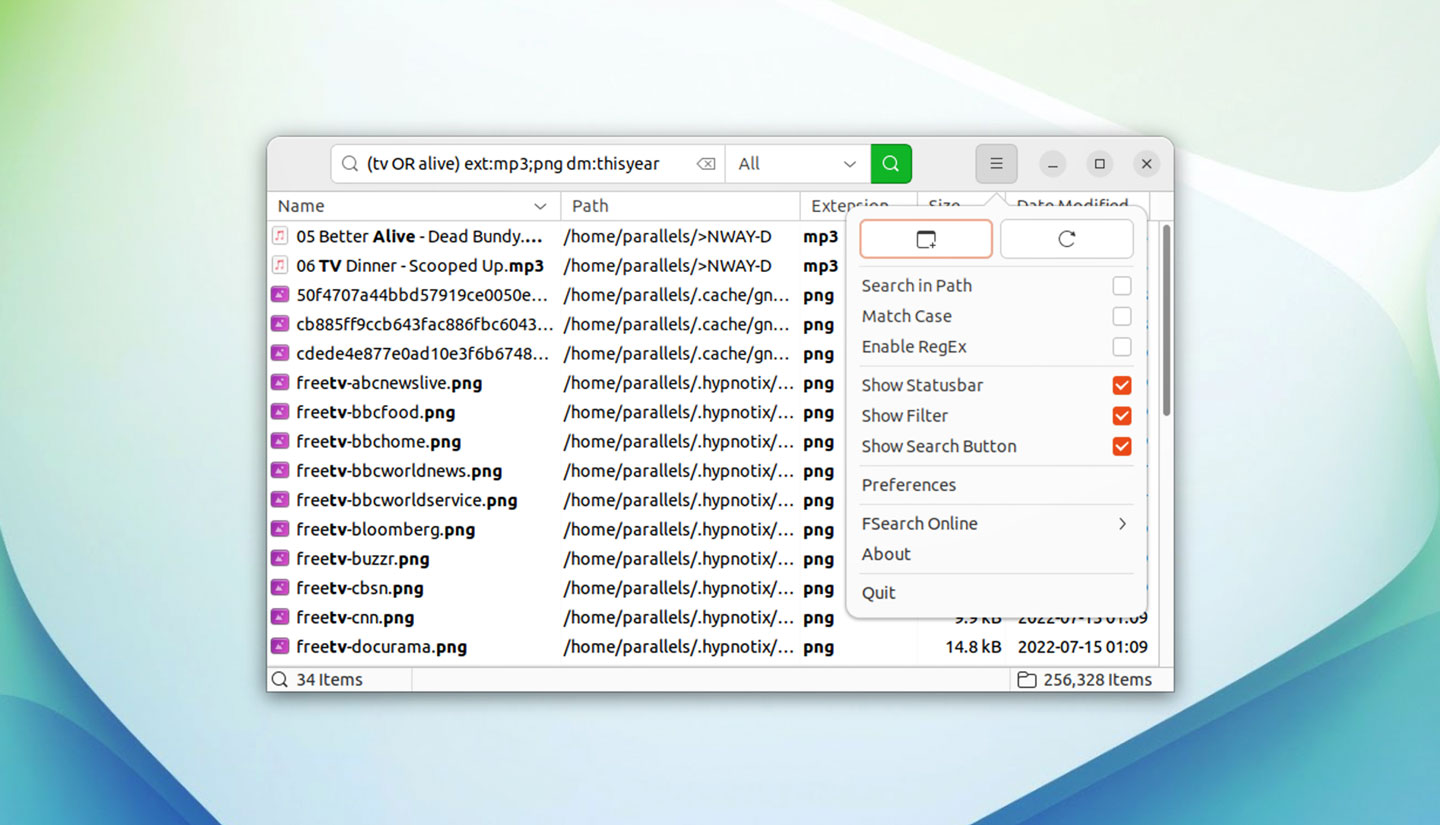Click the Name column sort arrow
The image size is (1440, 825).
540,206
